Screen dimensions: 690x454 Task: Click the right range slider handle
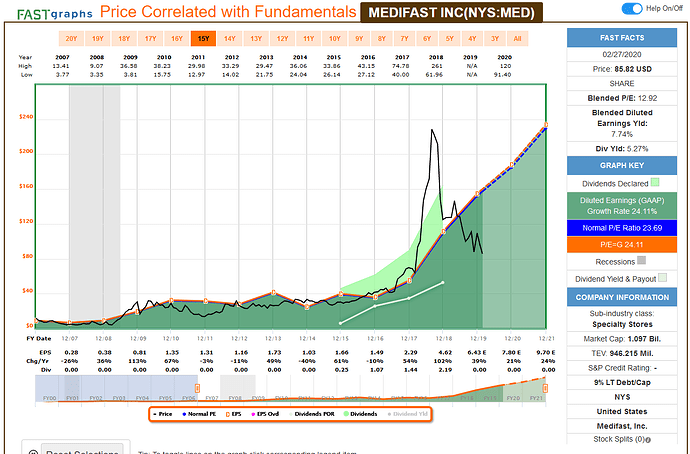[545, 388]
